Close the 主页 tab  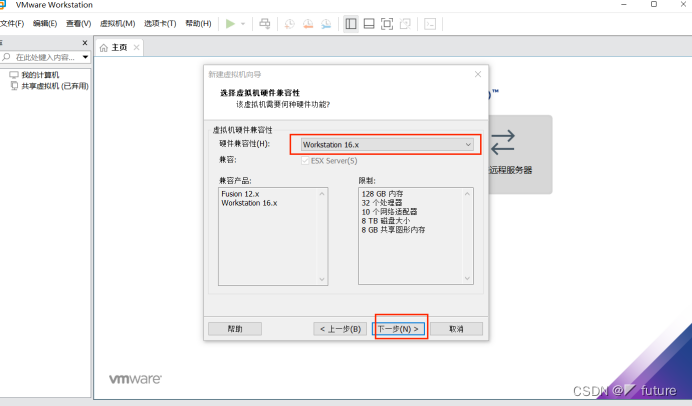tap(136, 47)
